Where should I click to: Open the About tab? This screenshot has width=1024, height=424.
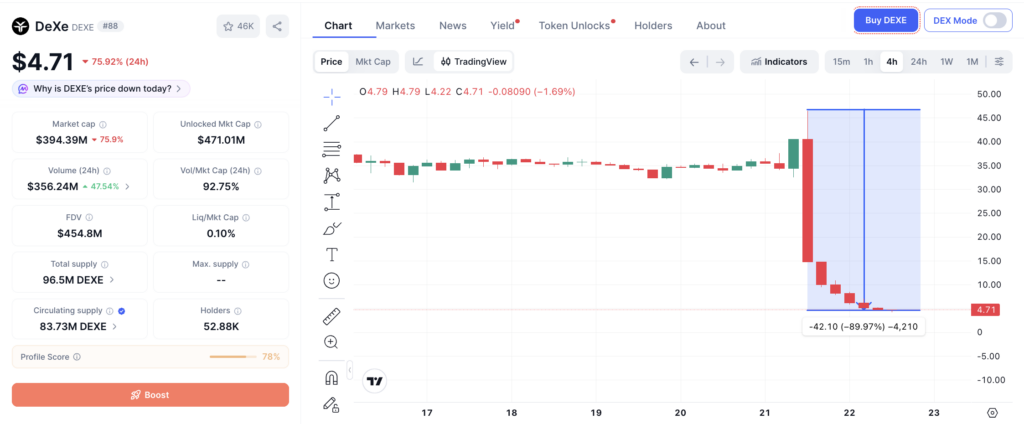[x=711, y=25]
